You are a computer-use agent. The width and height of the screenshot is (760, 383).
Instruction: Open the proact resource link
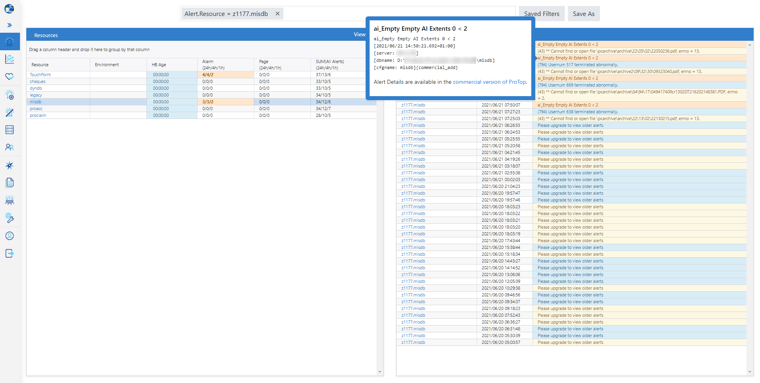click(x=36, y=109)
